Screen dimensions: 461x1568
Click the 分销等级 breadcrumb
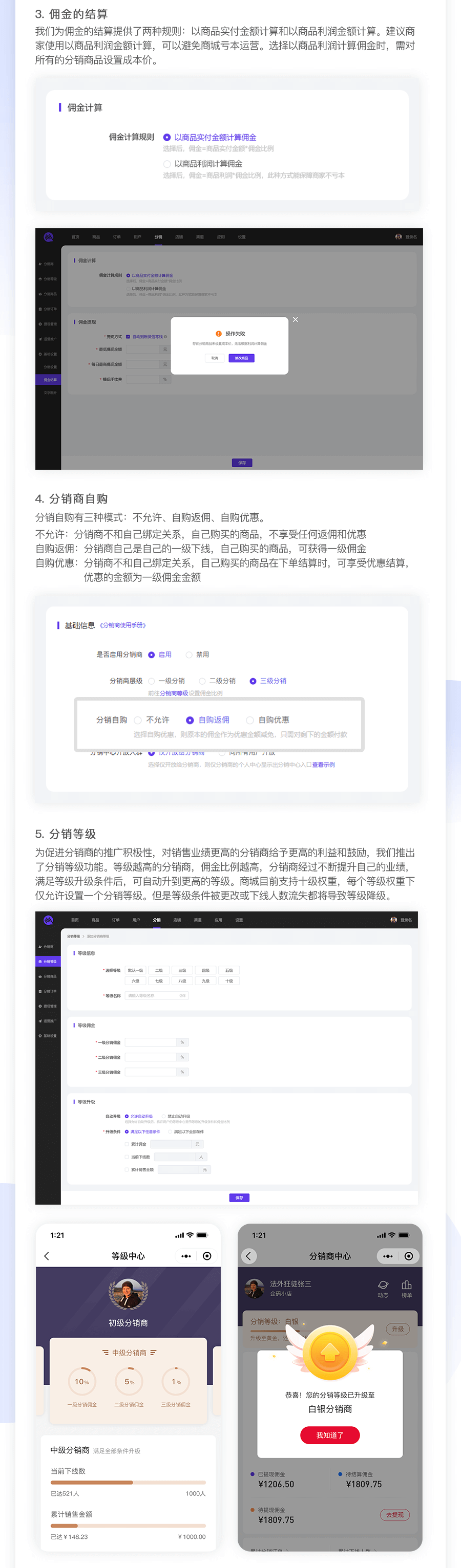73,936
